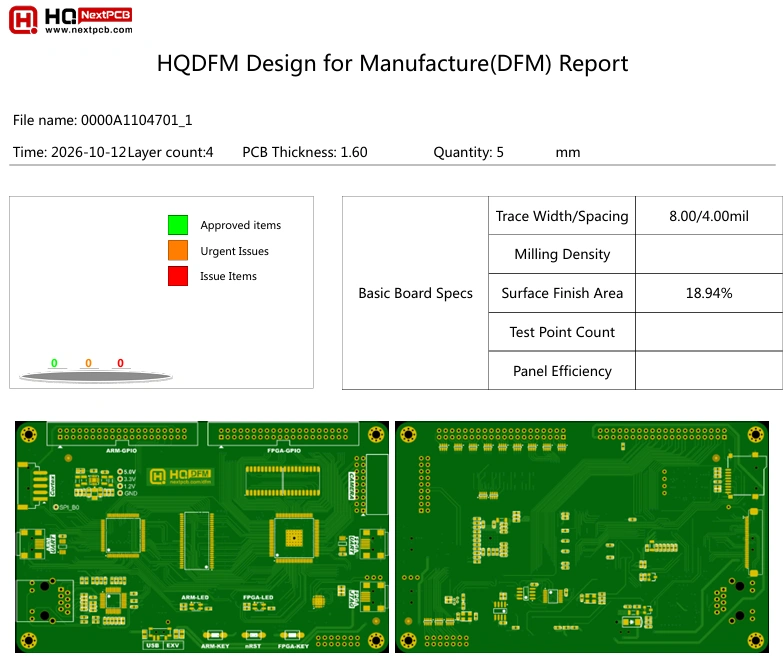
Task: Open the top side PCB render
Action: tap(202, 536)
